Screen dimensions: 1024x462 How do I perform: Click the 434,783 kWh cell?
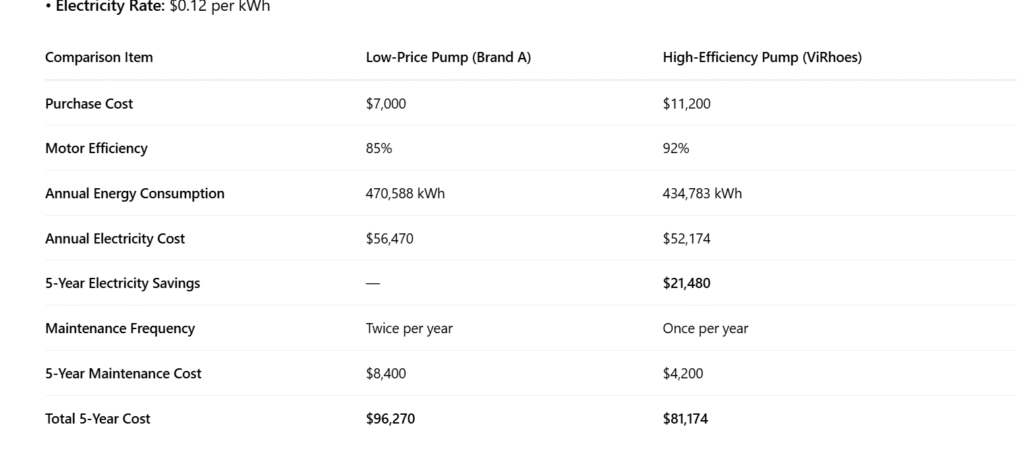pyautogui.click(x=702, y=194)
